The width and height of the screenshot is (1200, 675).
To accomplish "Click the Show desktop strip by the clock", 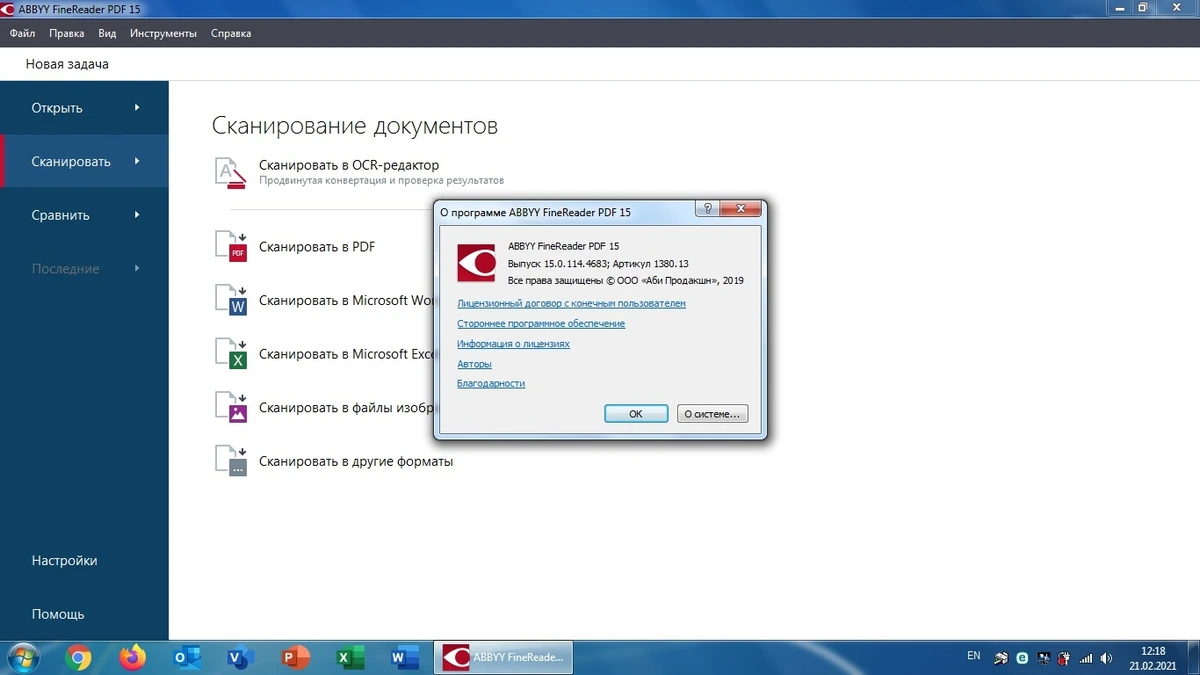I will [1192, 657].
